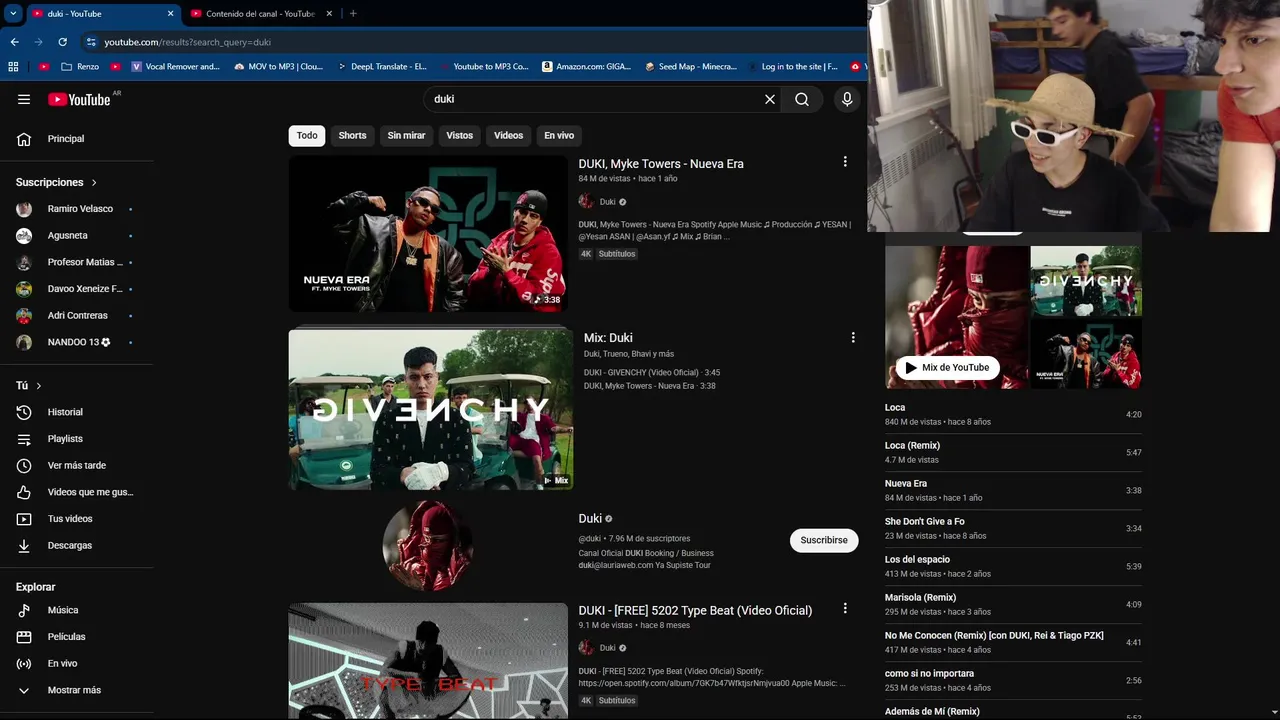Open the Duki channel avatar

(428, 545)
